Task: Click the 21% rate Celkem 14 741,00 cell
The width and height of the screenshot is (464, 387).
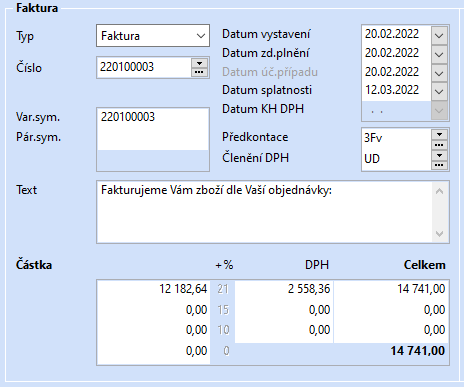Action: pyautogui.click(x=391, y=289)
